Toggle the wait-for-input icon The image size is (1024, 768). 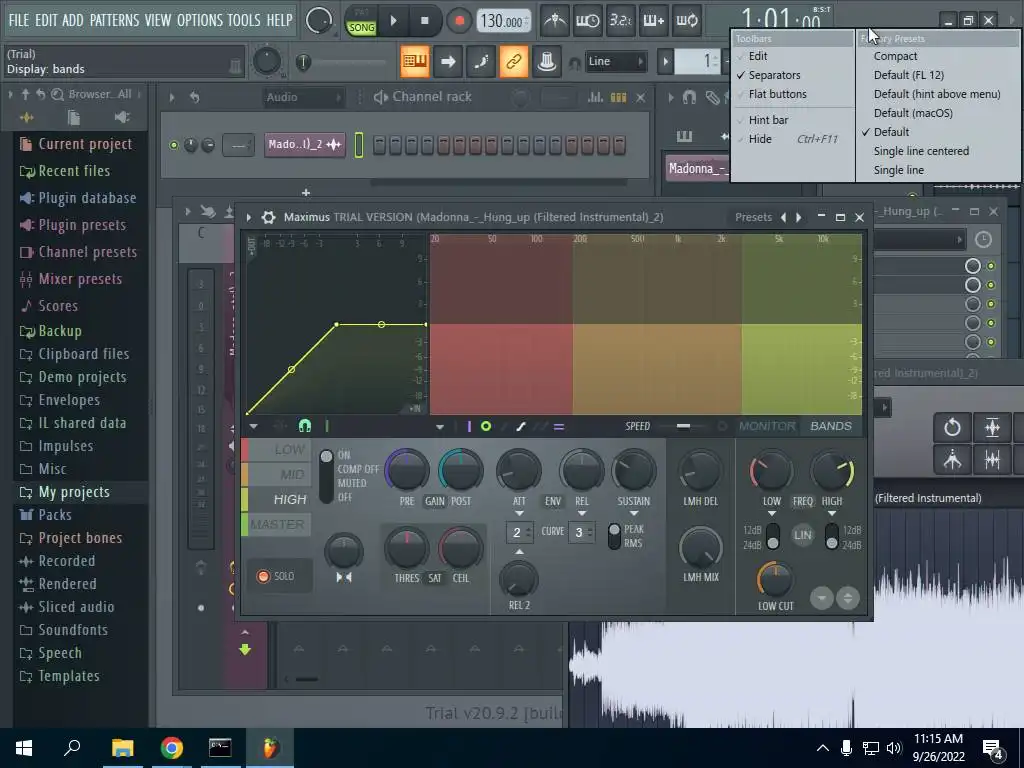(587, 21)
